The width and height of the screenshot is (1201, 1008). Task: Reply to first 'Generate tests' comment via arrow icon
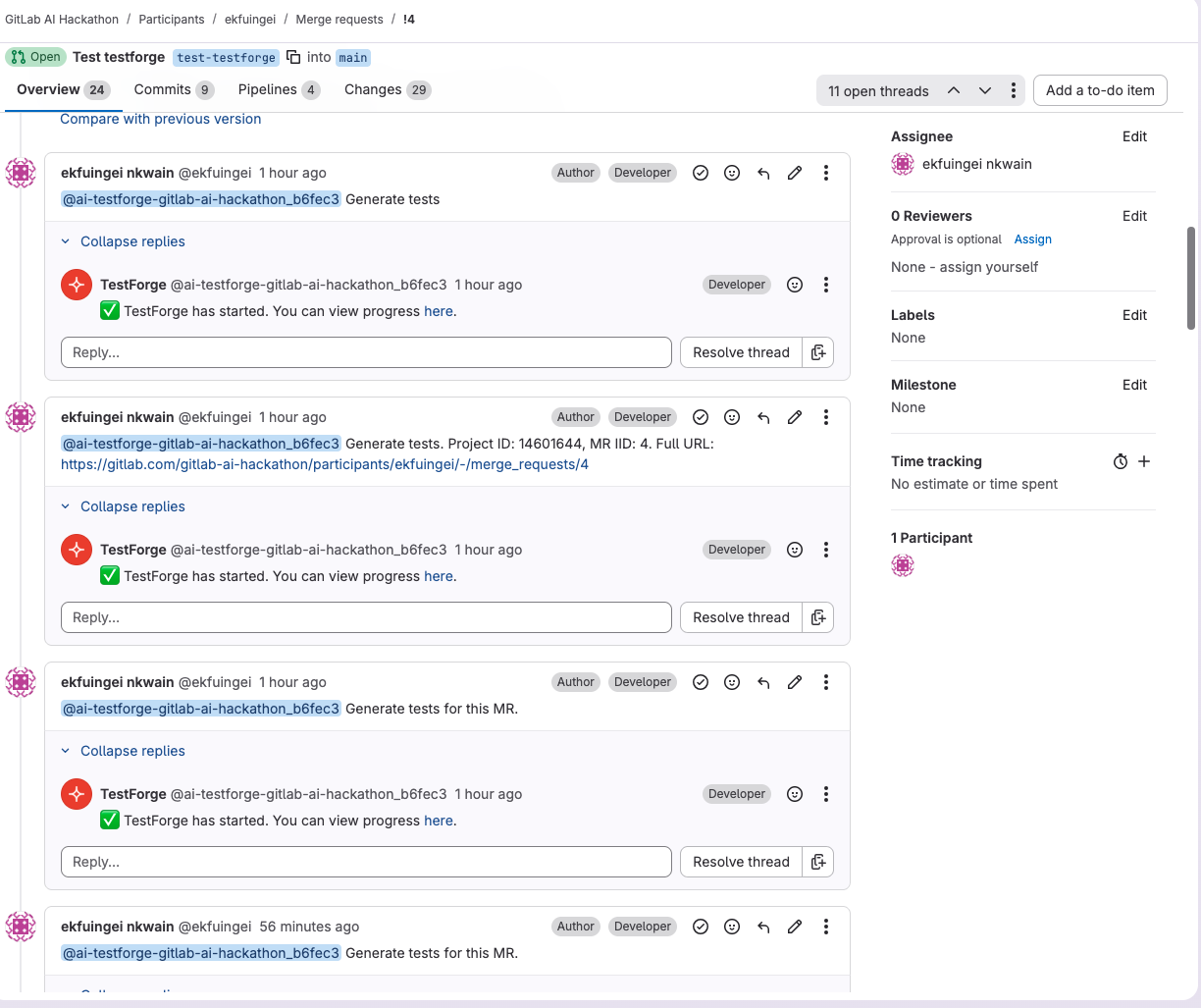(763, 173)
